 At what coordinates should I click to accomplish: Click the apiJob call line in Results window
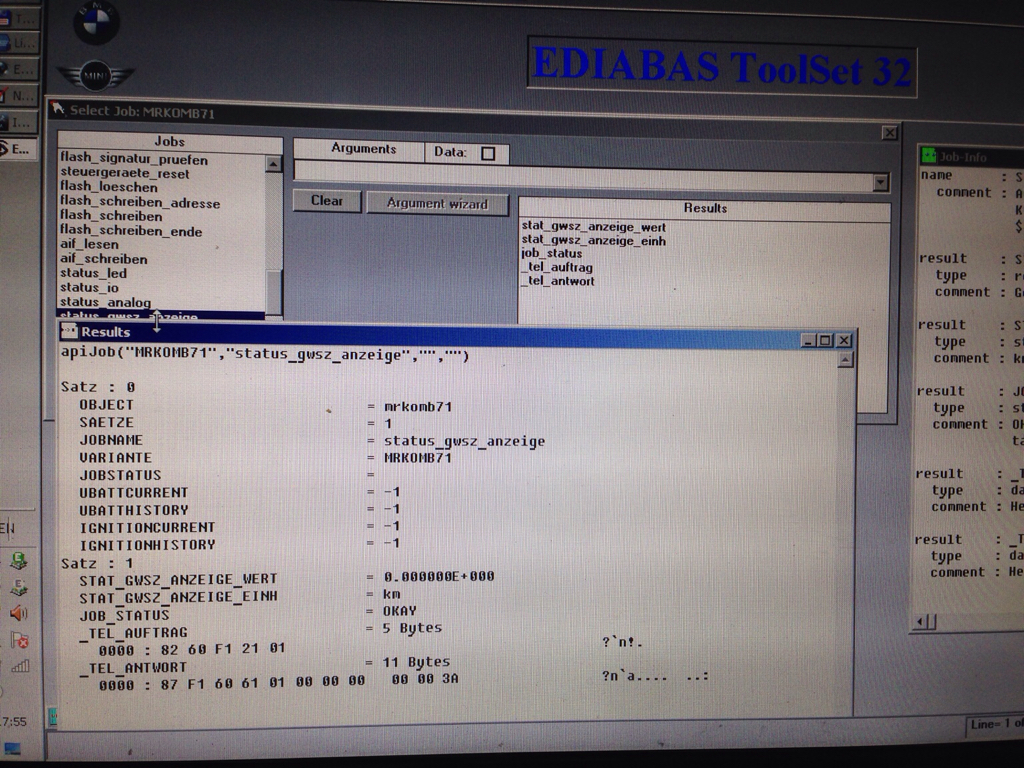click(265, 355)
